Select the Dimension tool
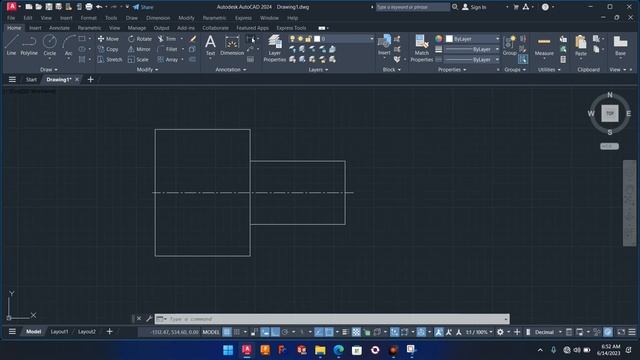Image resolution: width=640 pixels, height=360 pixels. [x=232, y=45]
